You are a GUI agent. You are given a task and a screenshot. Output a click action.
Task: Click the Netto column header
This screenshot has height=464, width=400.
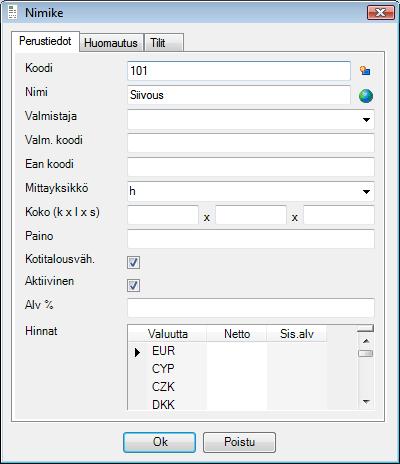click(x=237, y=334)
